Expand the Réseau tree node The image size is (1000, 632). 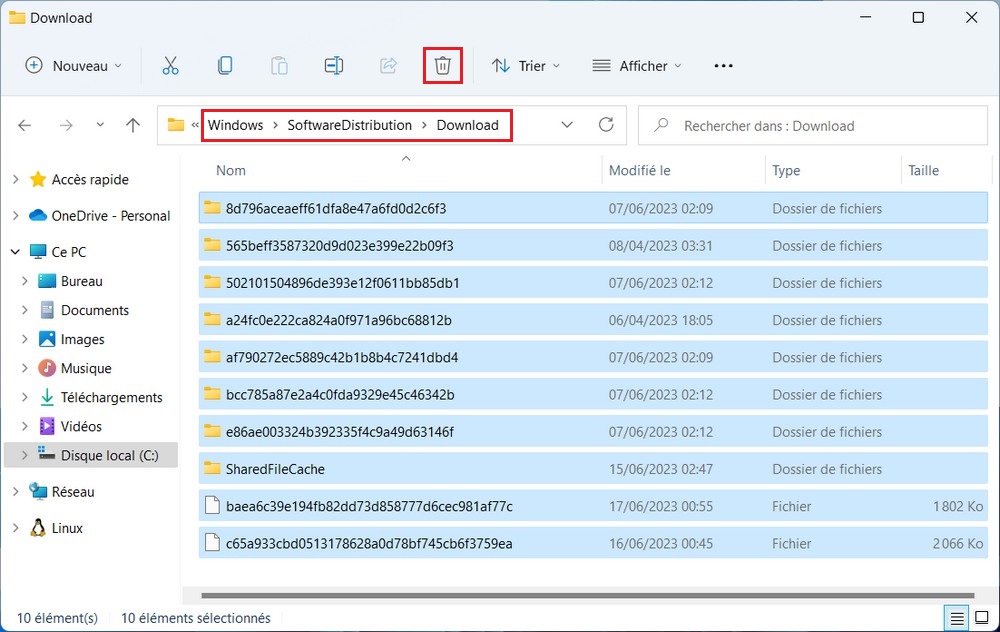coord(15,491)
